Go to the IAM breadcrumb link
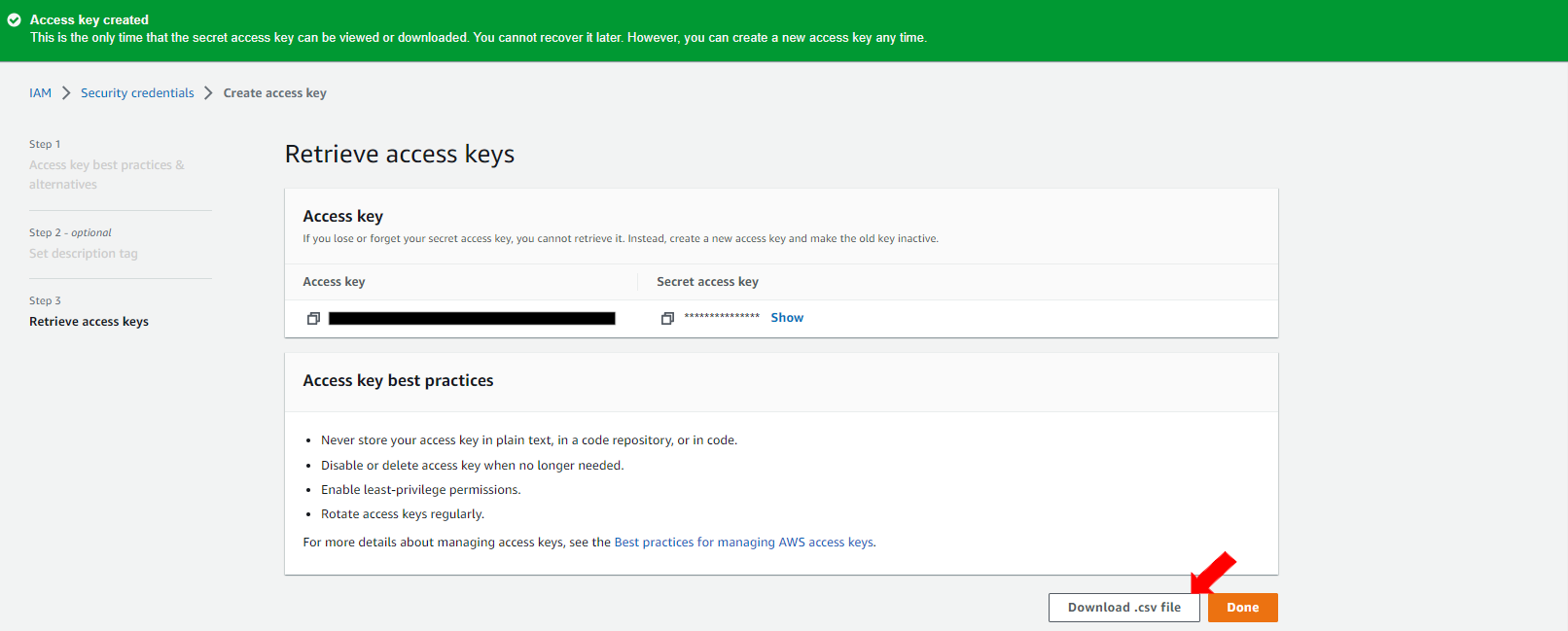1568x631 pixels. [x=40, y=93]
